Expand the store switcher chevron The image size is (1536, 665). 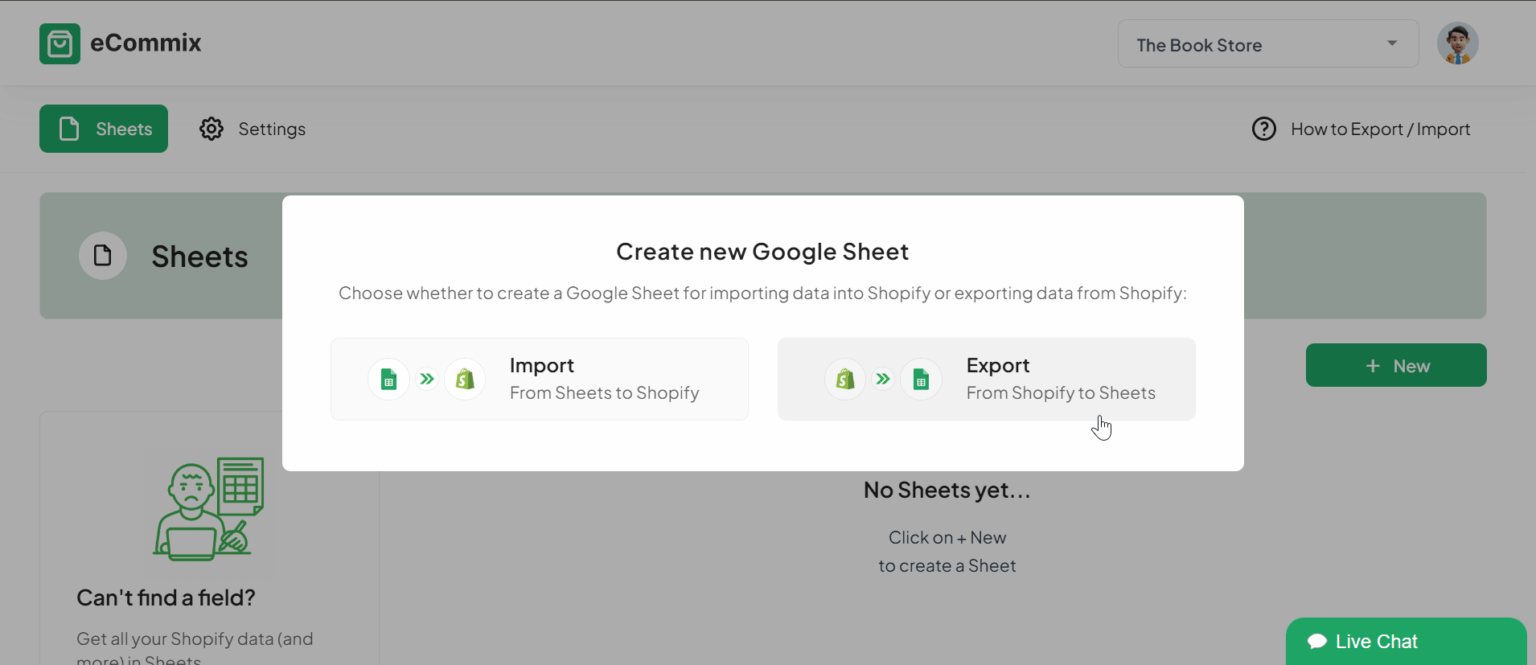[x=1390, y=43]
